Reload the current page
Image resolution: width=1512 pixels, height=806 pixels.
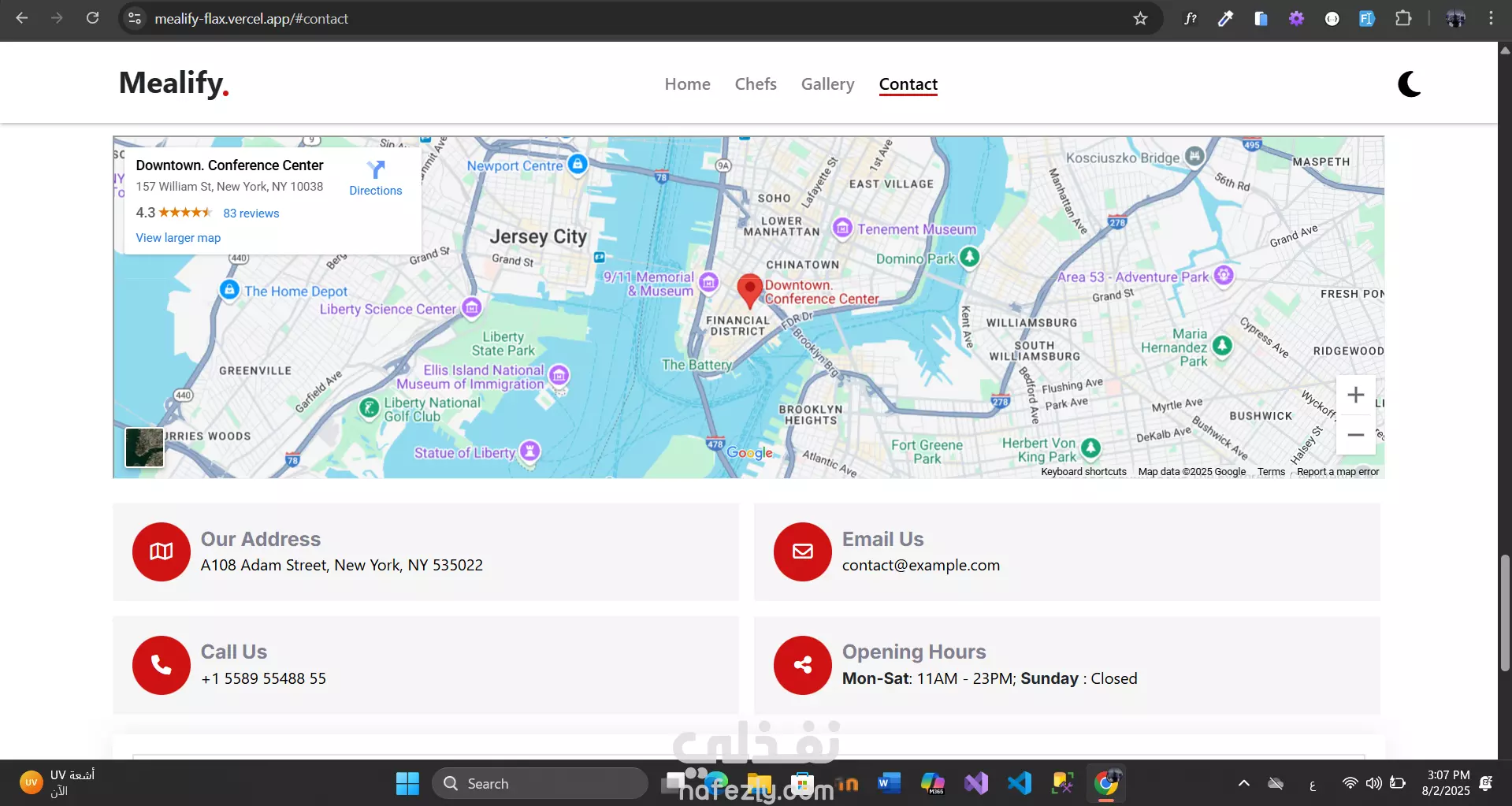[92, 18]
